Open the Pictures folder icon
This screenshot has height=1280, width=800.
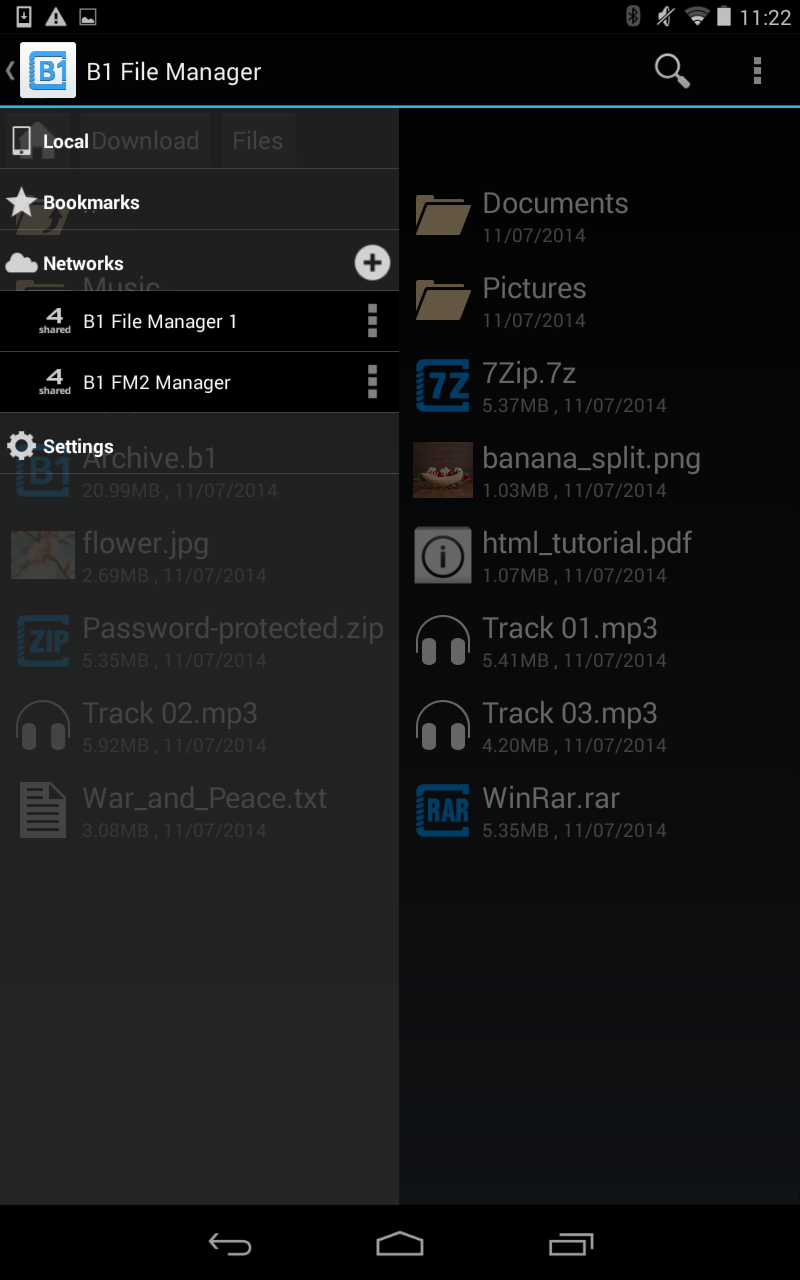click(443, 299)
